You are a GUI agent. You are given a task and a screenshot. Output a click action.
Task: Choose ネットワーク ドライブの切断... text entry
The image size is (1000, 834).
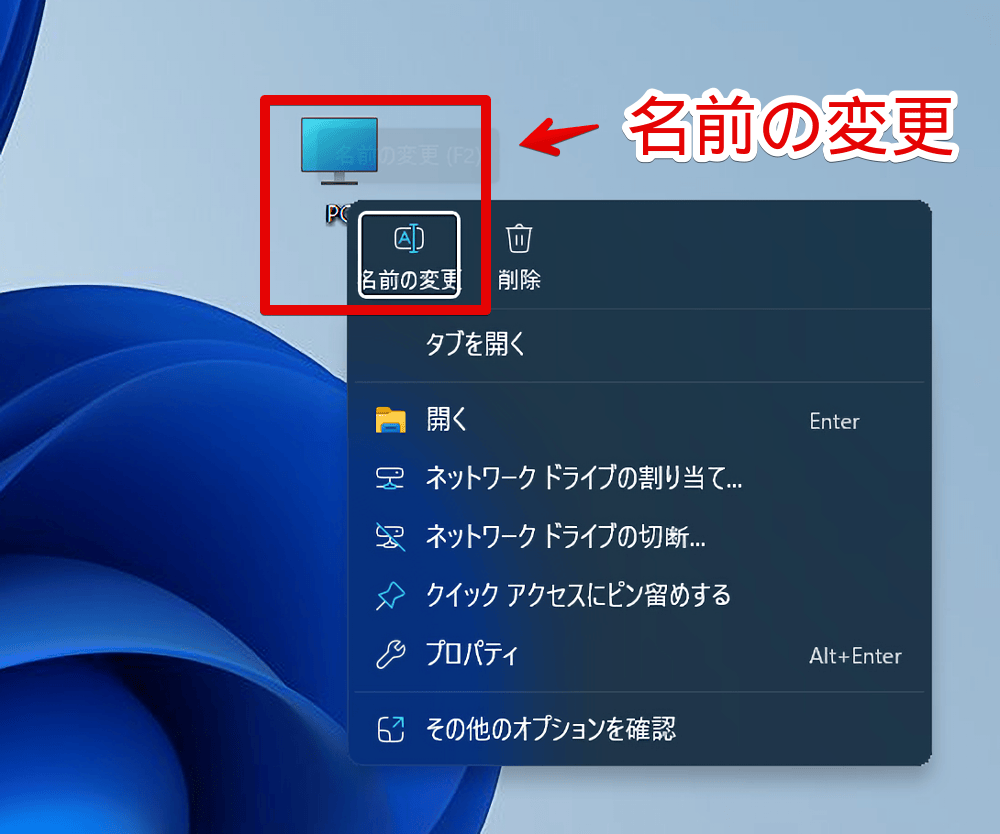click(566, 538)
